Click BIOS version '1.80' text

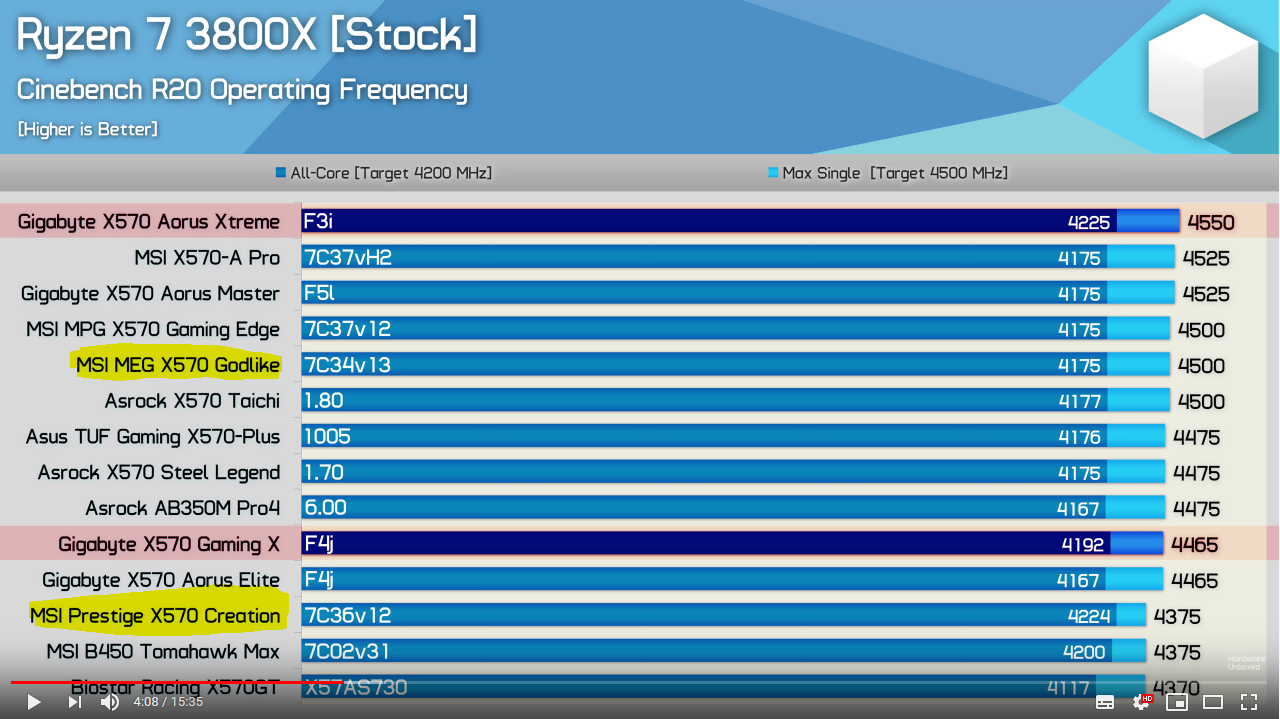point(324,400)
